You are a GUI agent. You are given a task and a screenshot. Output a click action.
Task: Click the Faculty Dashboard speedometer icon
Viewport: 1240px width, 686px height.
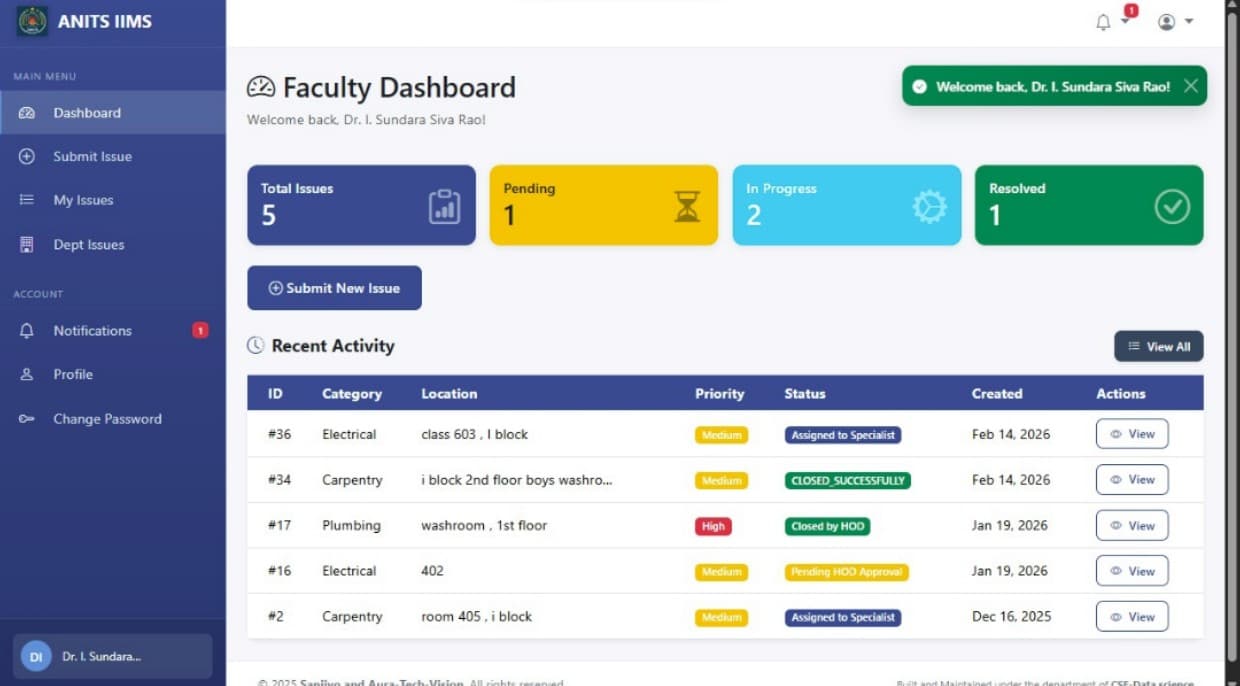click(261, 88)
